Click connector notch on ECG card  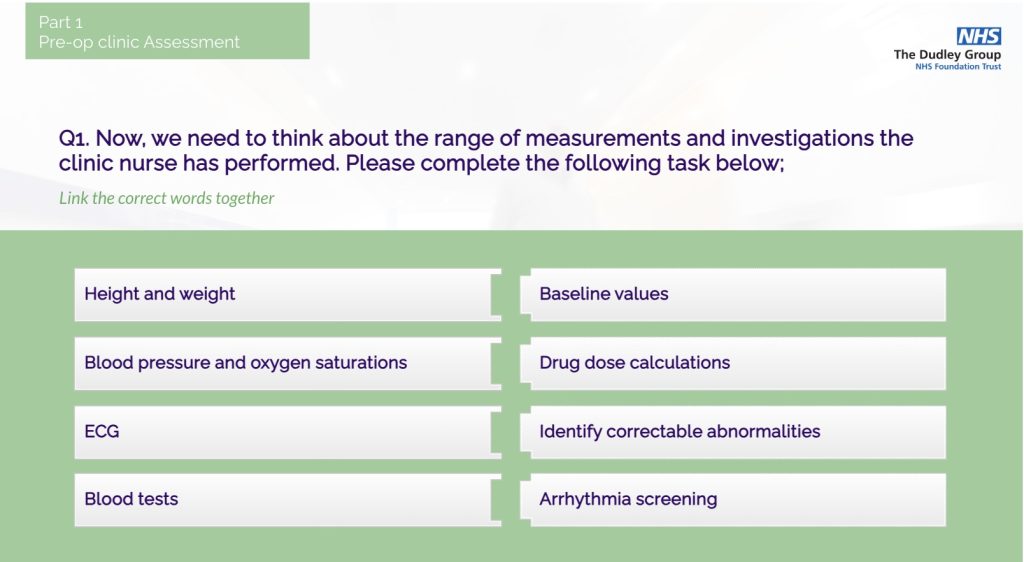pyautogui.click(x=496, y=432)
